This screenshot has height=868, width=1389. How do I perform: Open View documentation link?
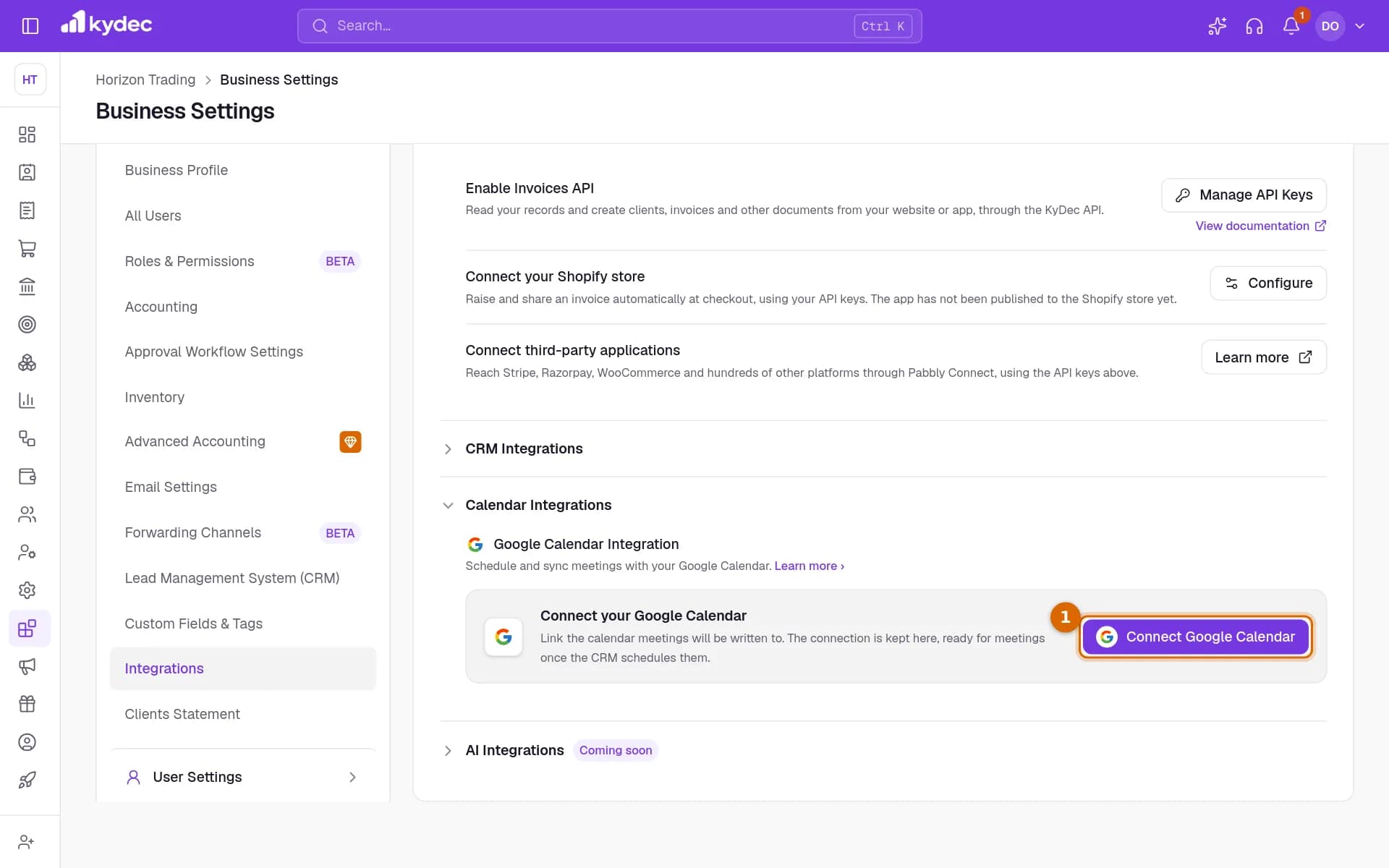1260,226
